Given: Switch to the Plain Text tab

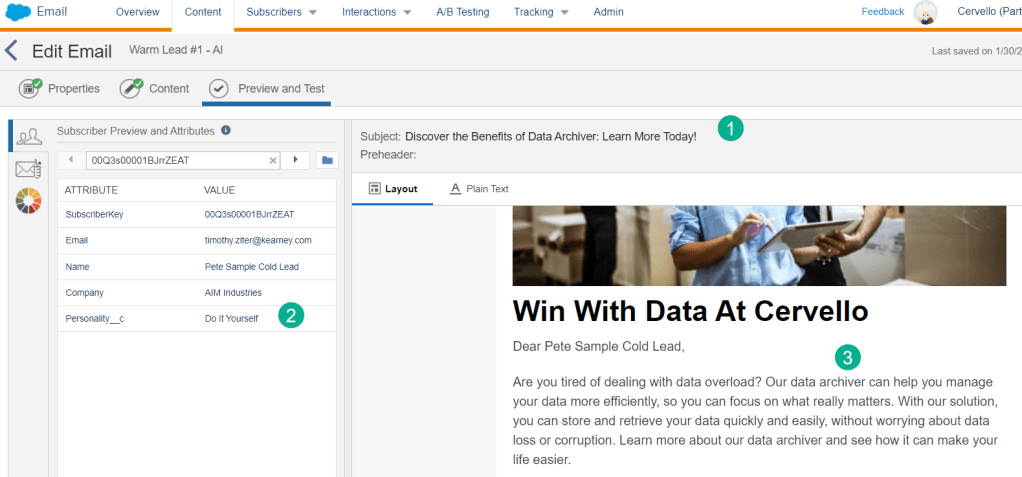Looking at the screenshot, I should click(x=479, y=189).
